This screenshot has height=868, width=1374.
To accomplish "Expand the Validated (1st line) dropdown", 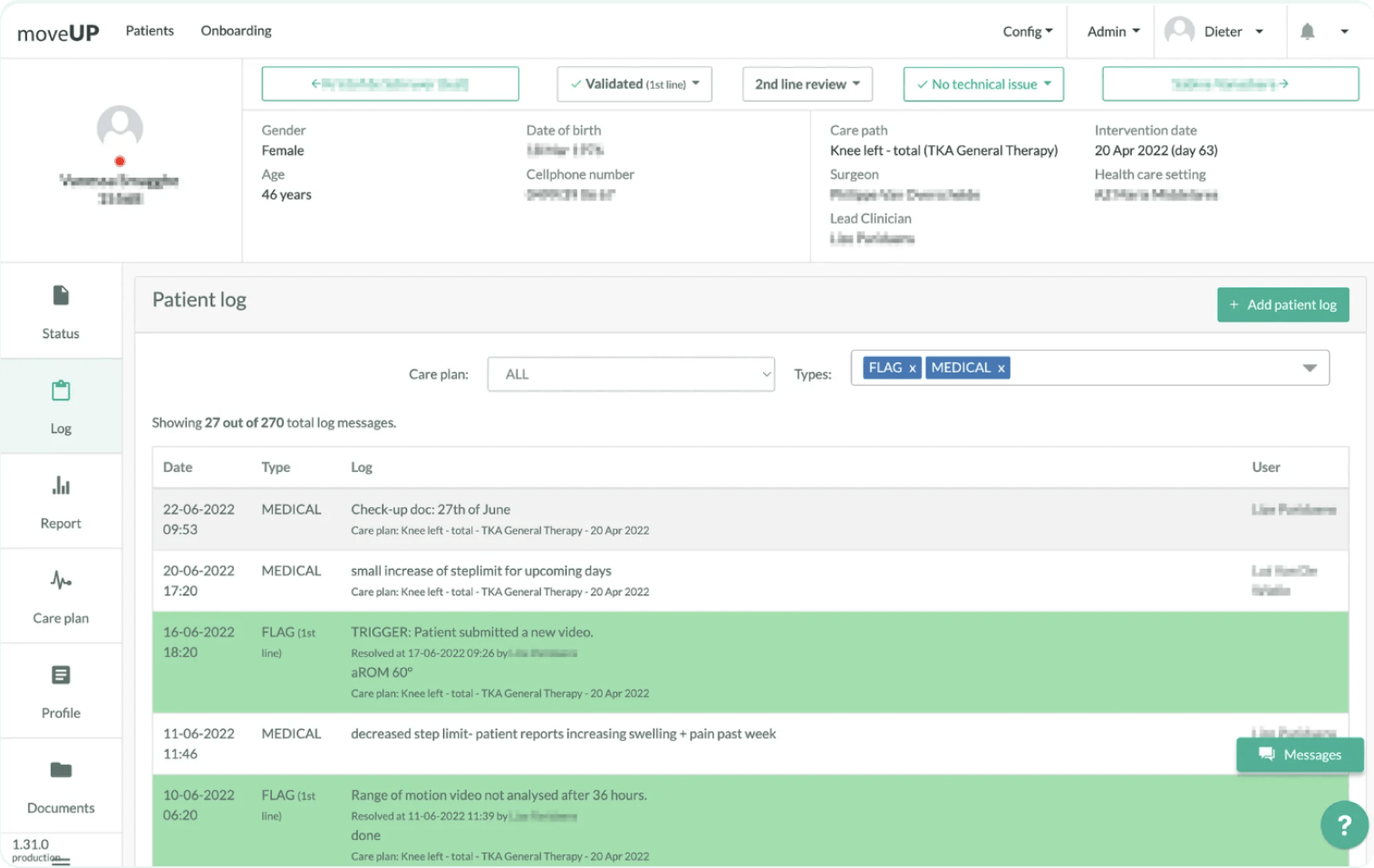I will pos(634,84).
